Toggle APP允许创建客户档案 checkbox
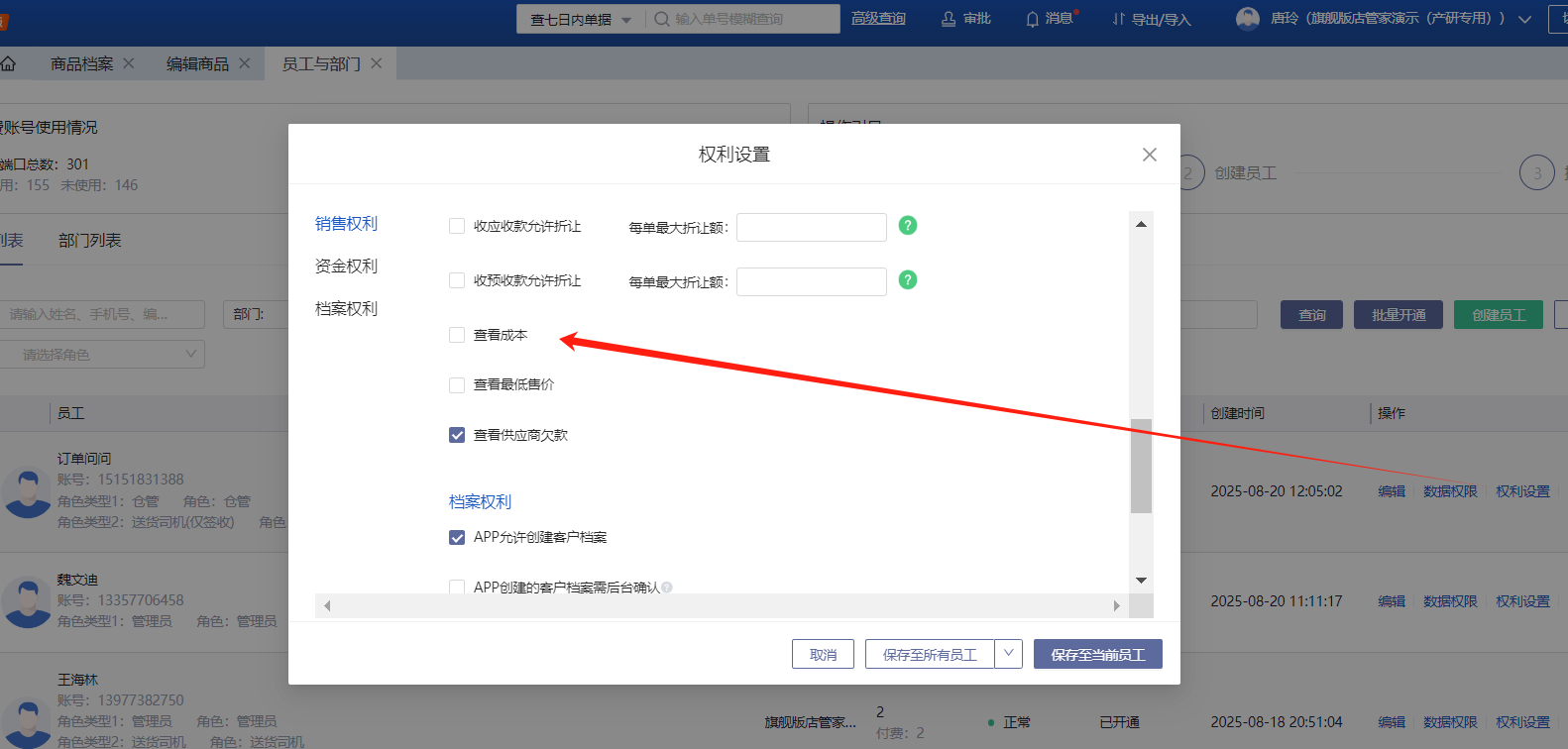This screenshot has height=749, width=1568. point(457,537)
